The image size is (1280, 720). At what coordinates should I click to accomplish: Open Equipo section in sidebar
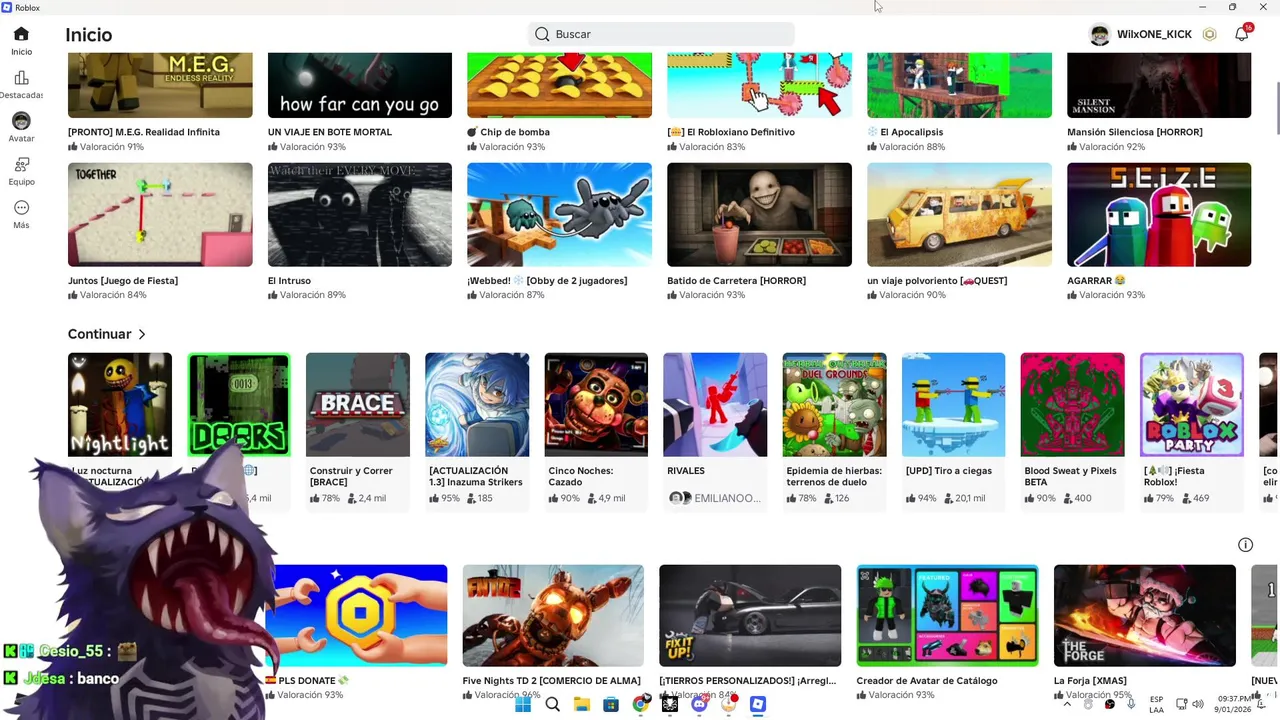21,171
